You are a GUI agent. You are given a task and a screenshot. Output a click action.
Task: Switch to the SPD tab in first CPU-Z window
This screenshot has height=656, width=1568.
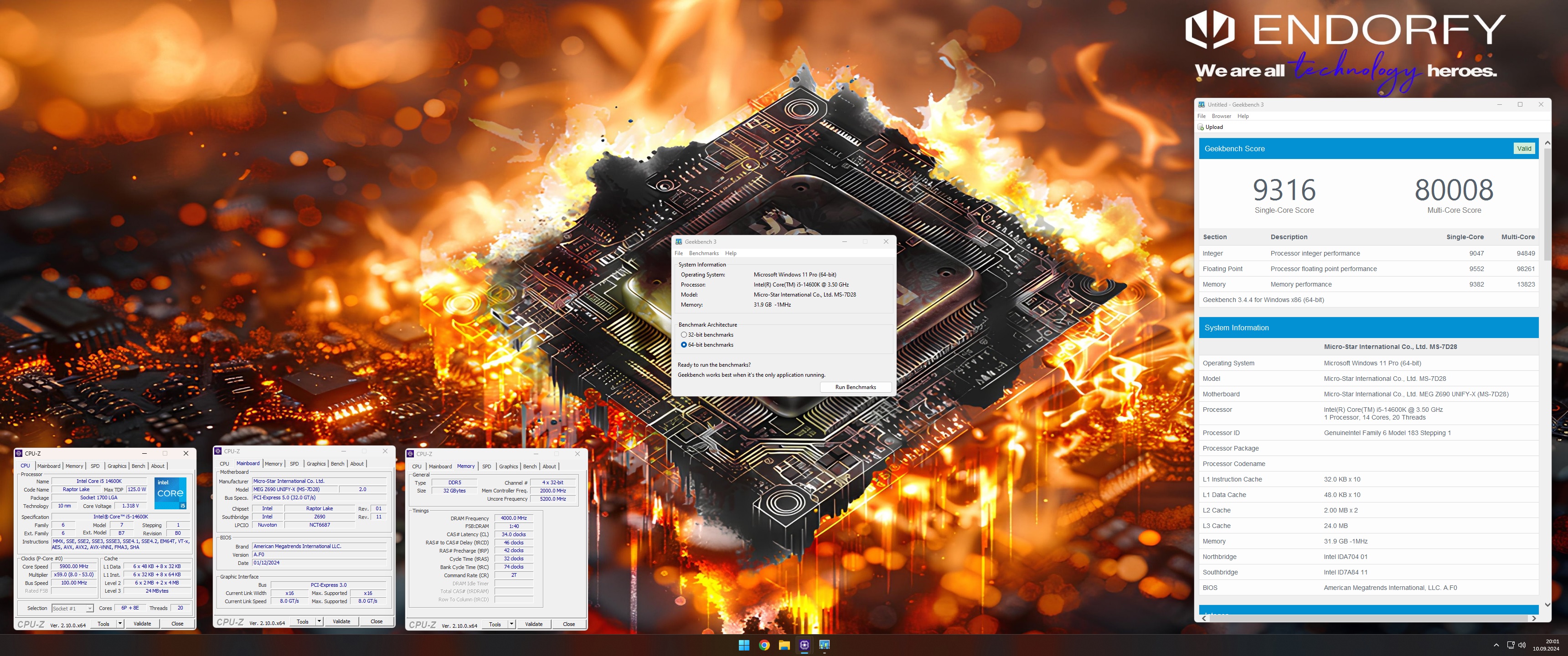tap(95, 466)
